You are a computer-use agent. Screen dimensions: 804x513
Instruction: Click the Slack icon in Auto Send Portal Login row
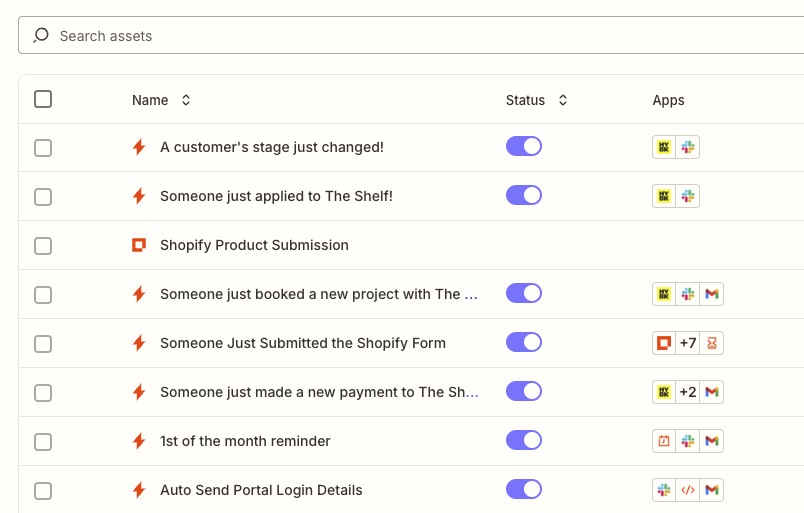[664, 490]
